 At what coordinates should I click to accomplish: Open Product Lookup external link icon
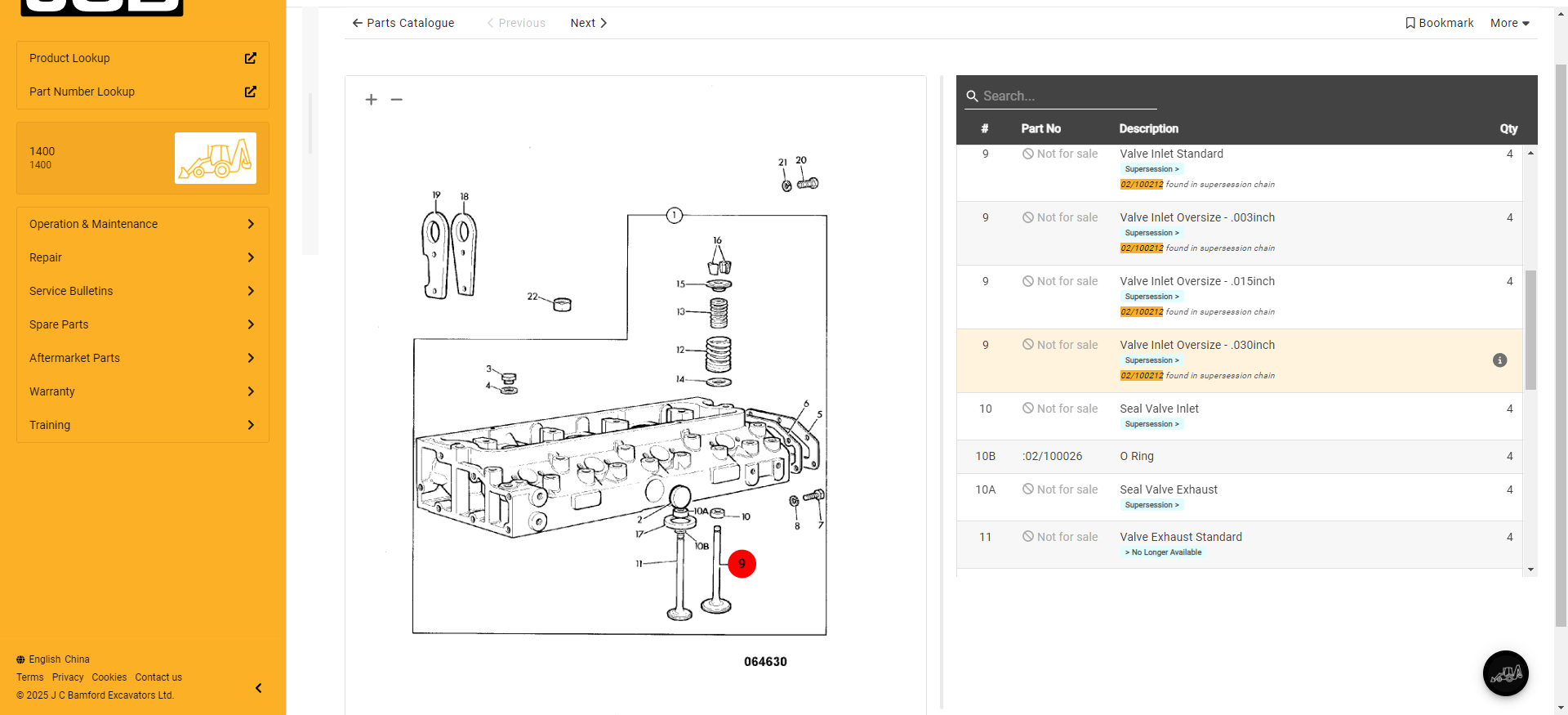point(251,58)
